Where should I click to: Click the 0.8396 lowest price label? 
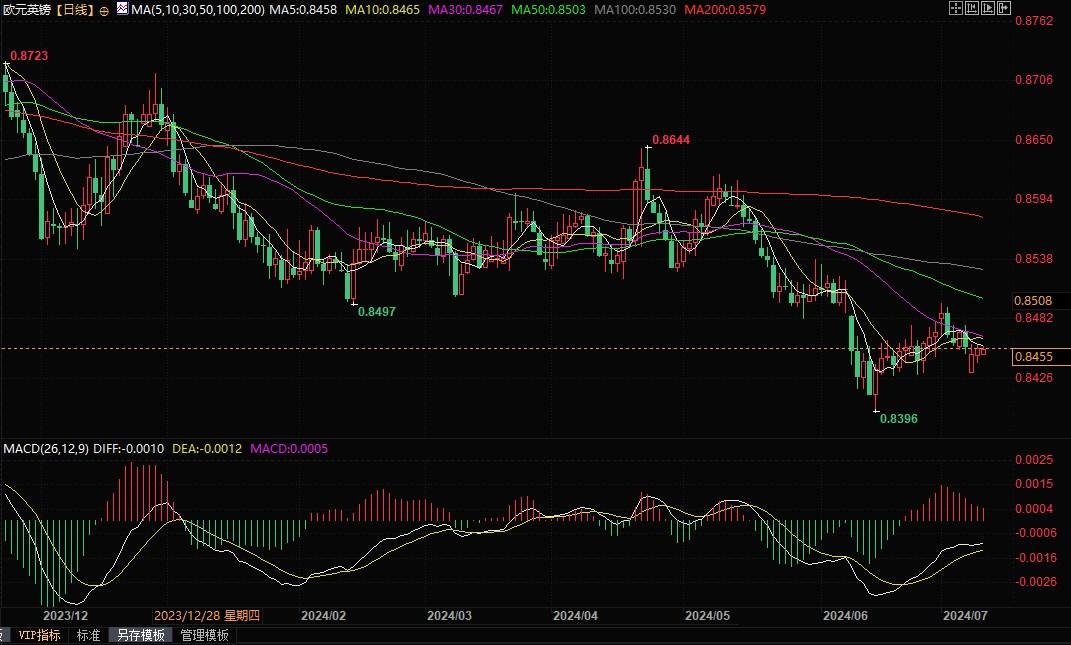tap(899, 418)
